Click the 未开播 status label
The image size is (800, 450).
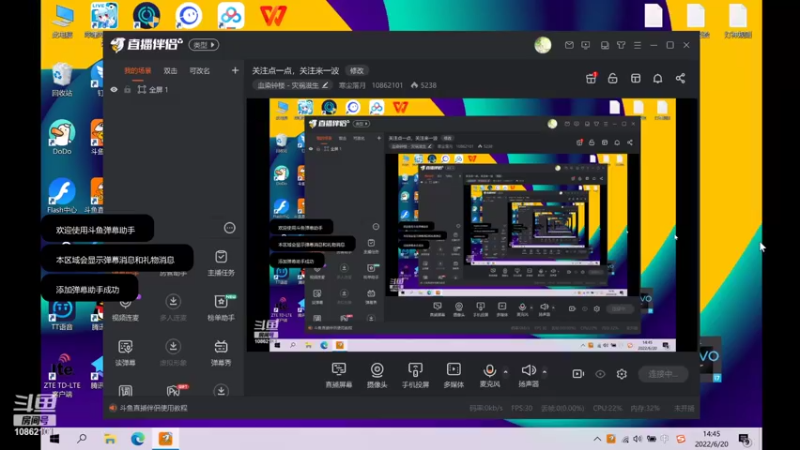(684, 408)
